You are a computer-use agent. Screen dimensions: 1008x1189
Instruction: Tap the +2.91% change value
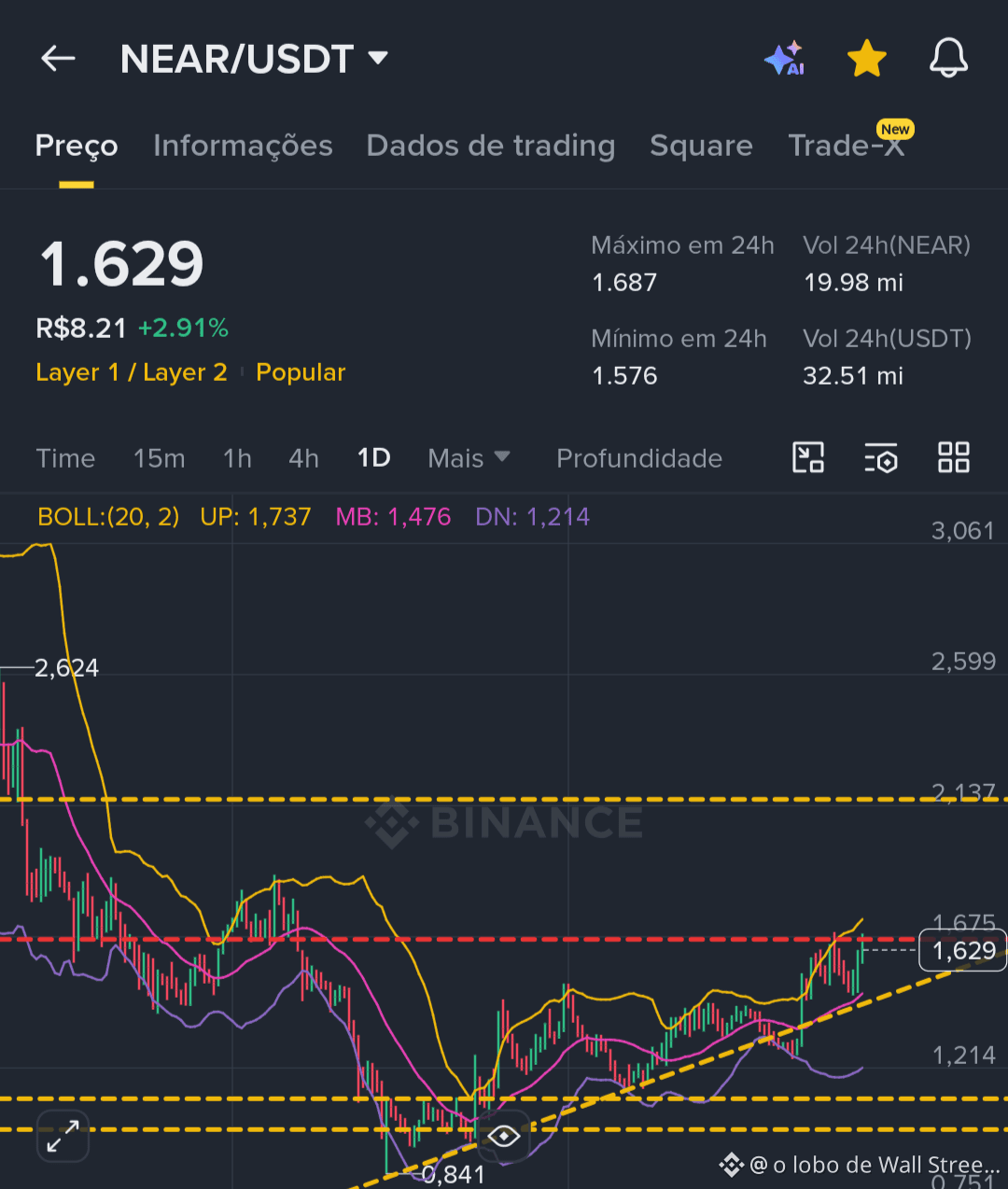tap(183, 329)
